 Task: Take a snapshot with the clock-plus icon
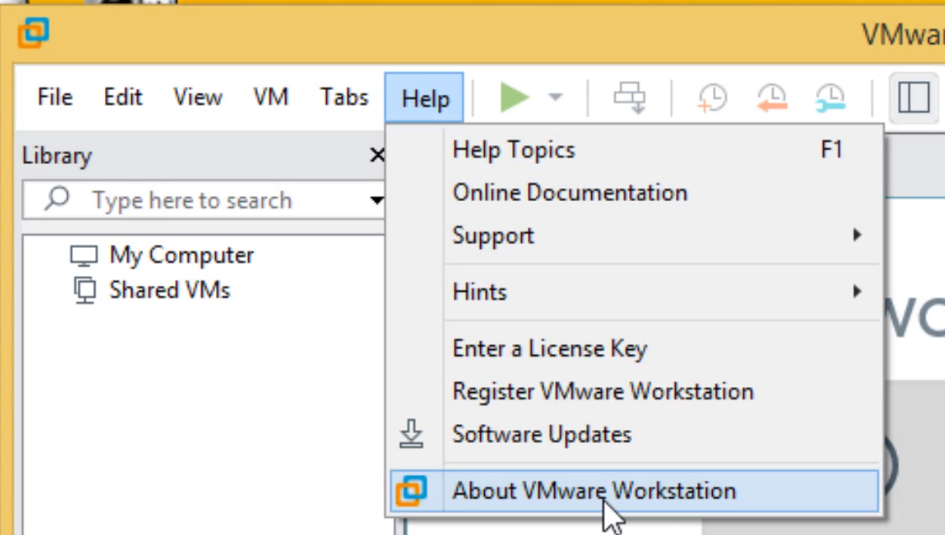(712, 98)
